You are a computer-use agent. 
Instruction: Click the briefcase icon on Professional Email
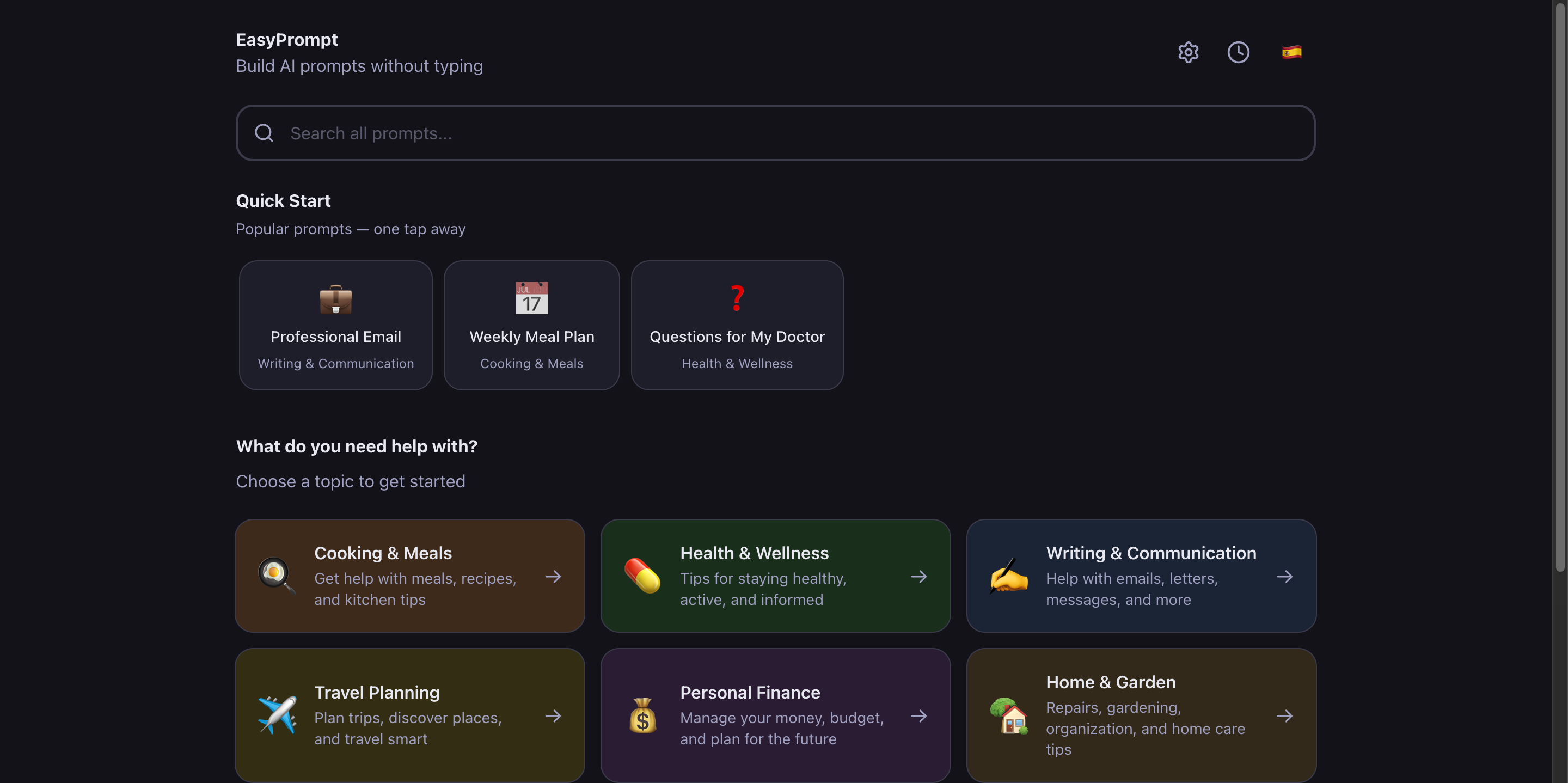pos(335,299)
